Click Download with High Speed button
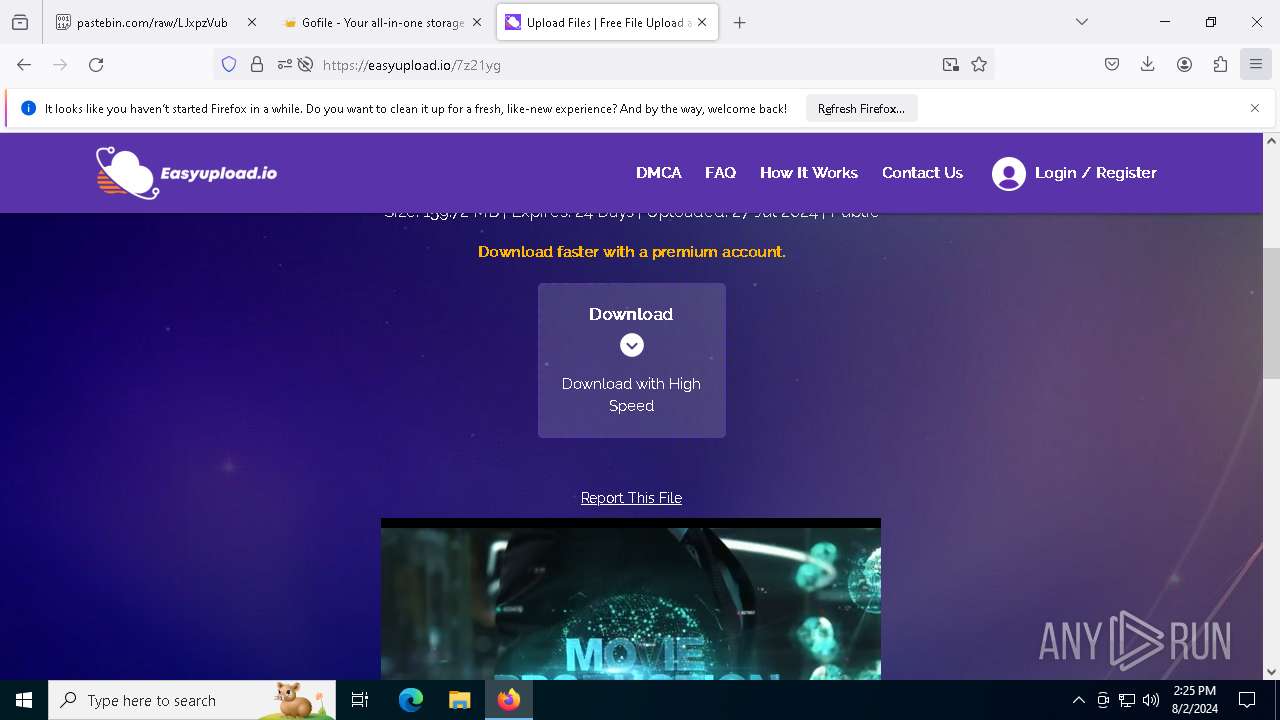 coord(632,360)
